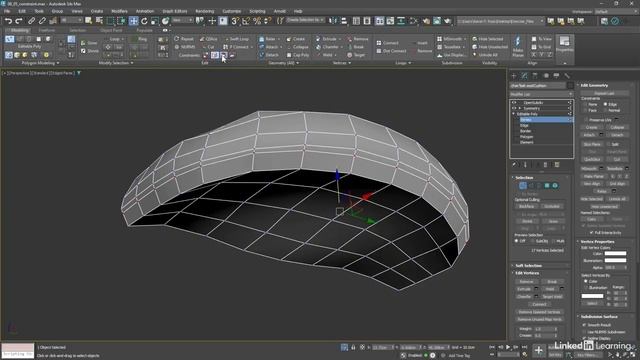Click the Mirror tool icon
This screenshot has width=640, height=360.
333,21
